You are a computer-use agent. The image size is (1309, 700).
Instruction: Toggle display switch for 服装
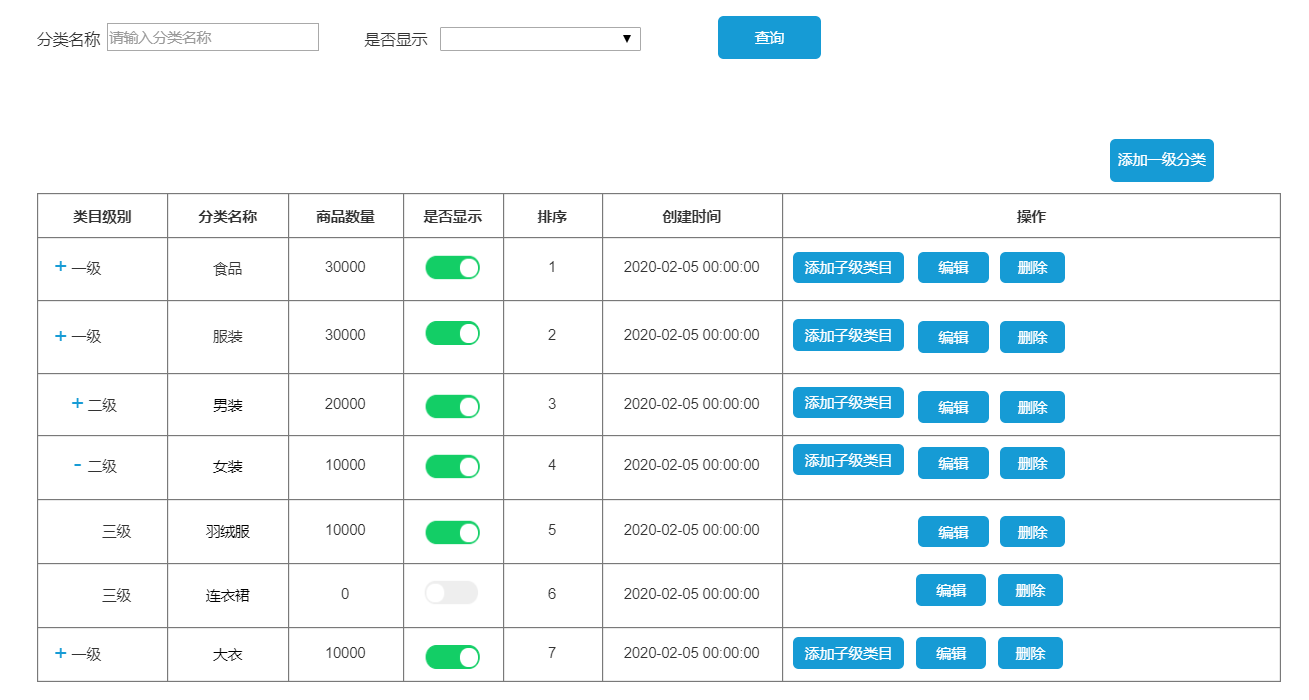click(452, 333)
